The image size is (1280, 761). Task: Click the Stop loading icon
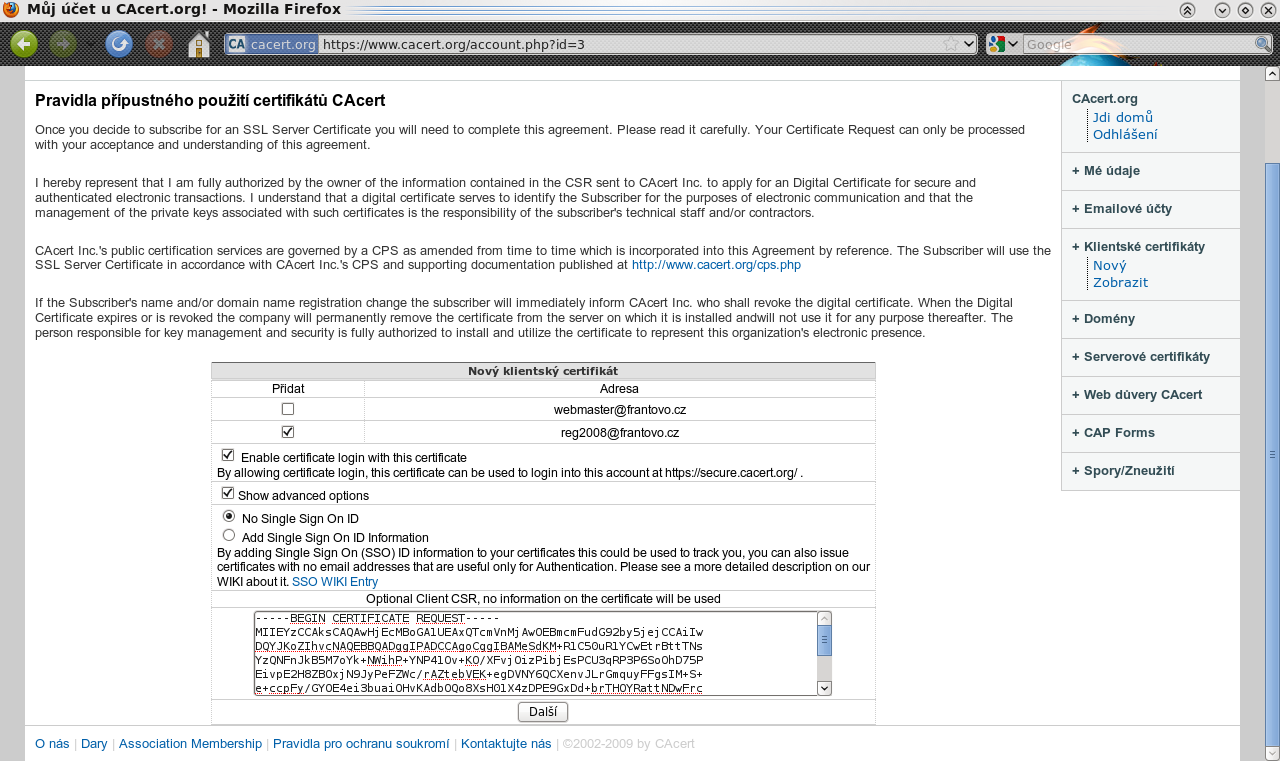(159, 44)
